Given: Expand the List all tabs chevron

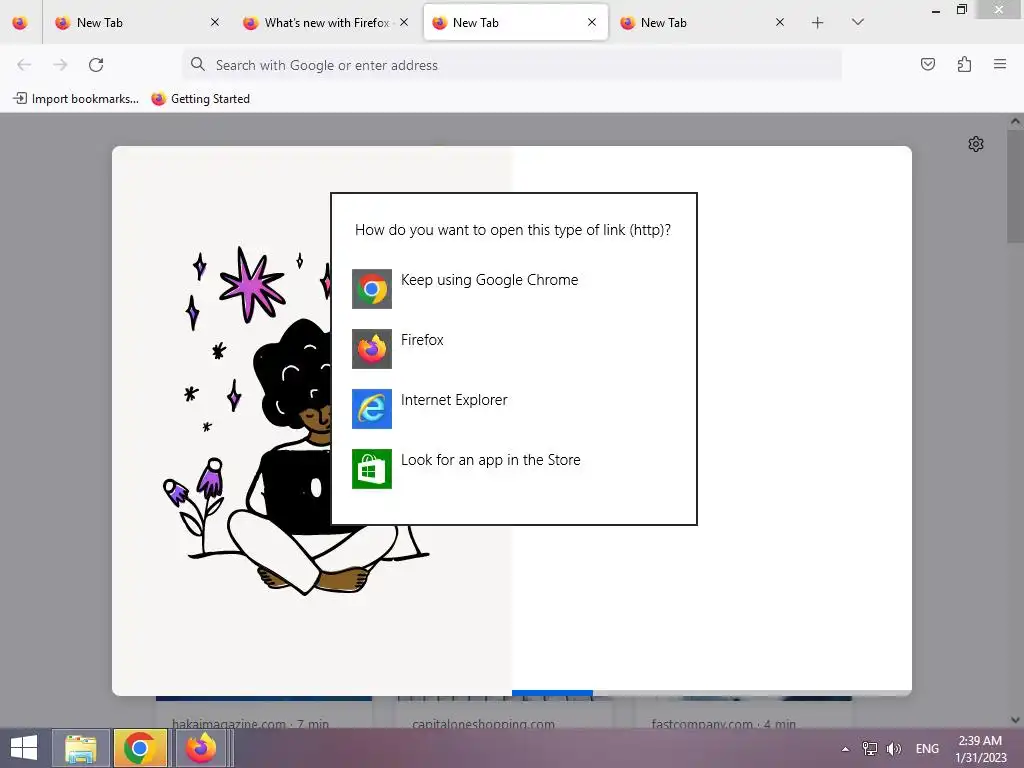Looking at the screenshot, I should tap(858, 22).
